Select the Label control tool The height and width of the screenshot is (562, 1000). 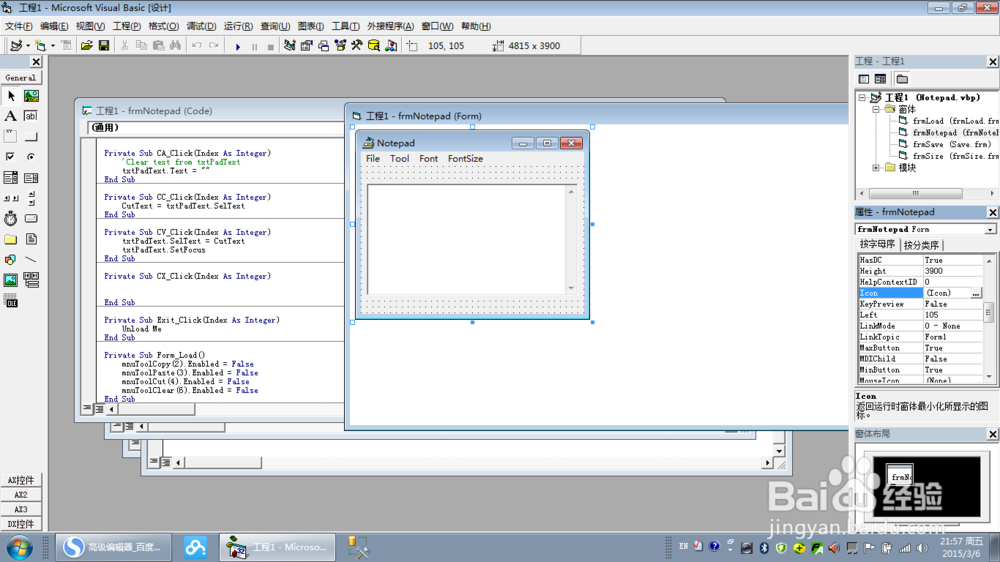pyautogui.click(x=11, y=116)
